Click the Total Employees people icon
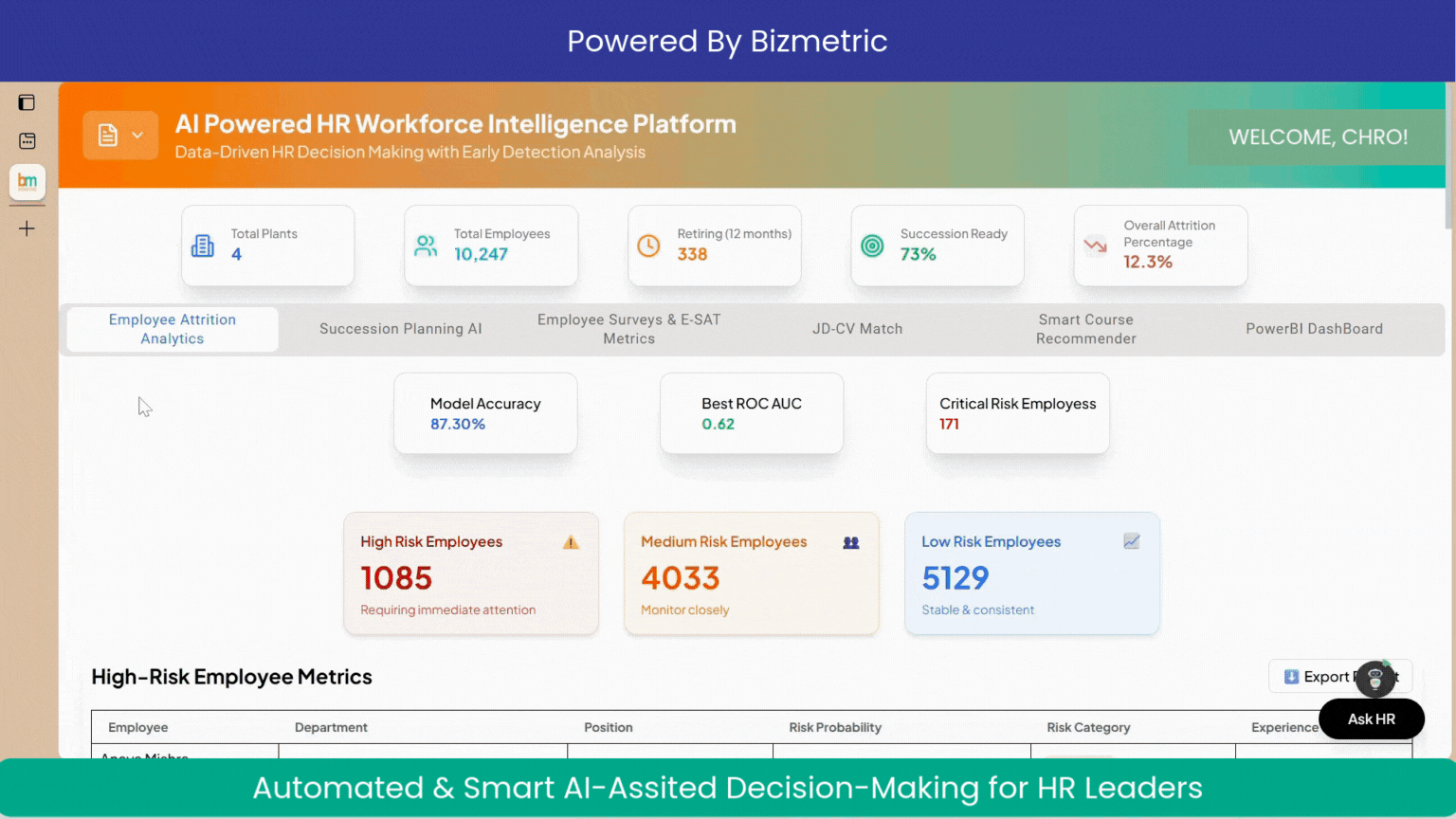 pos(426,246)
